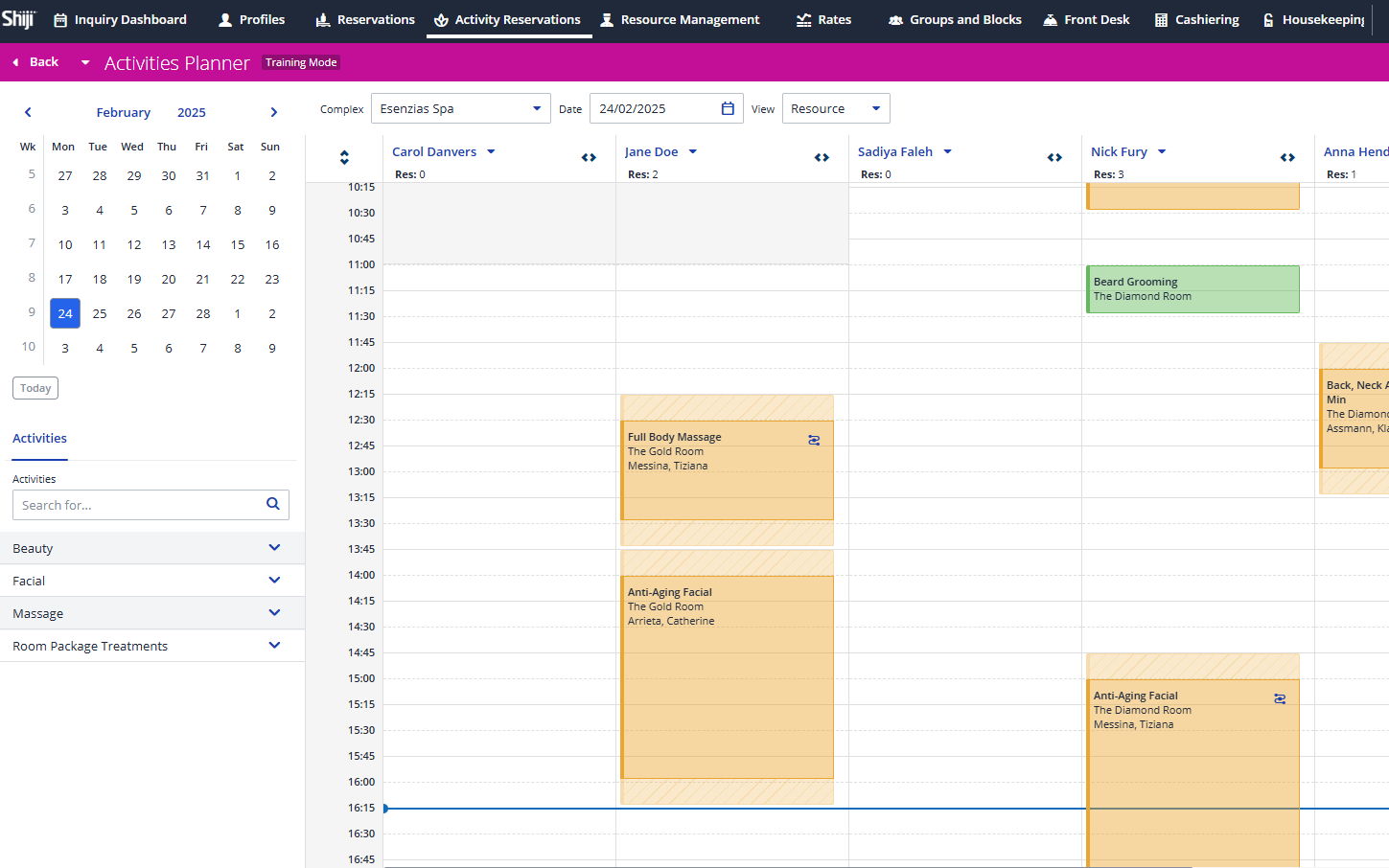The image size is (1389, 868).
Task: Click the 12:00 time label
Action: tap(361, 368)
